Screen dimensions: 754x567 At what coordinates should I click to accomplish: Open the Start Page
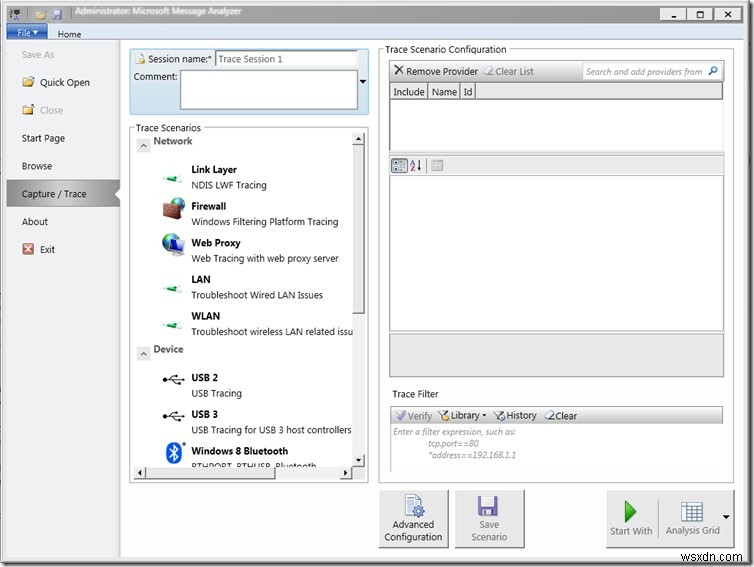[x=43, y=138]
